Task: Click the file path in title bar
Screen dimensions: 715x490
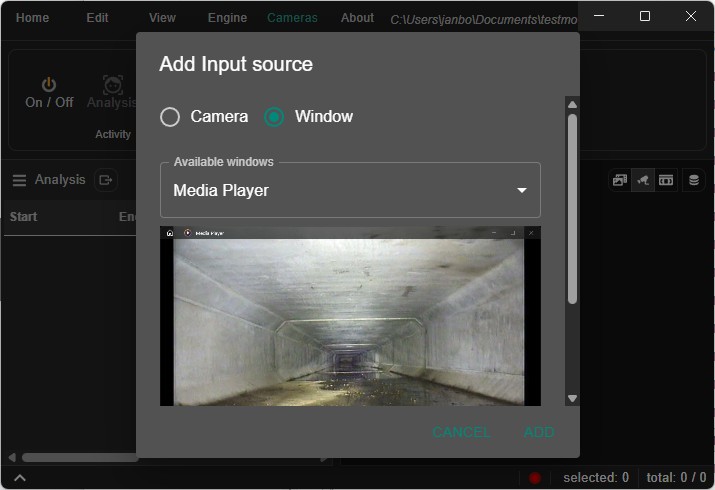Action: point(483,20)
